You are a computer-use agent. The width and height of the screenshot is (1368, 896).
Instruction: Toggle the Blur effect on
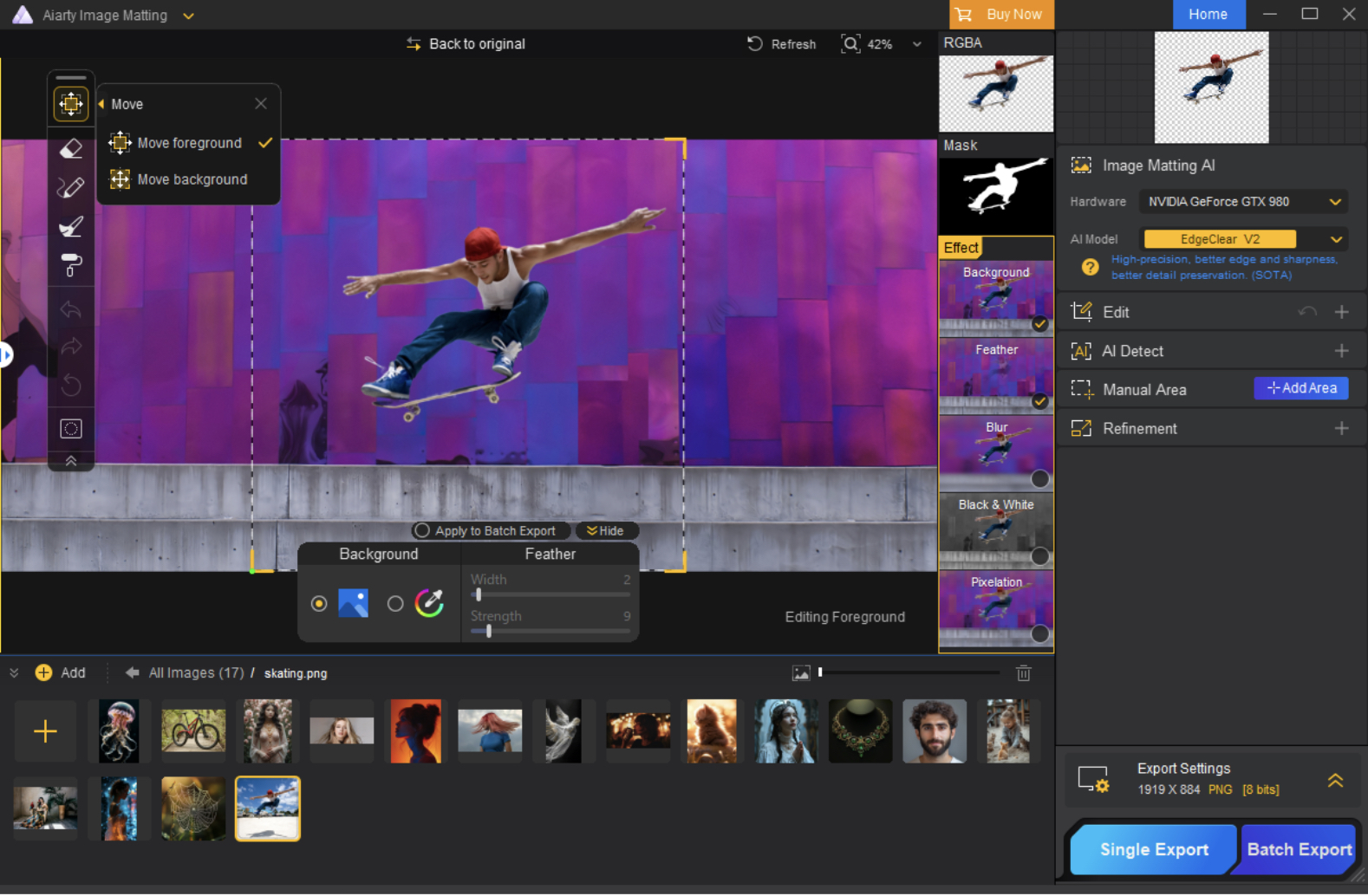(x=1039, y=479)
